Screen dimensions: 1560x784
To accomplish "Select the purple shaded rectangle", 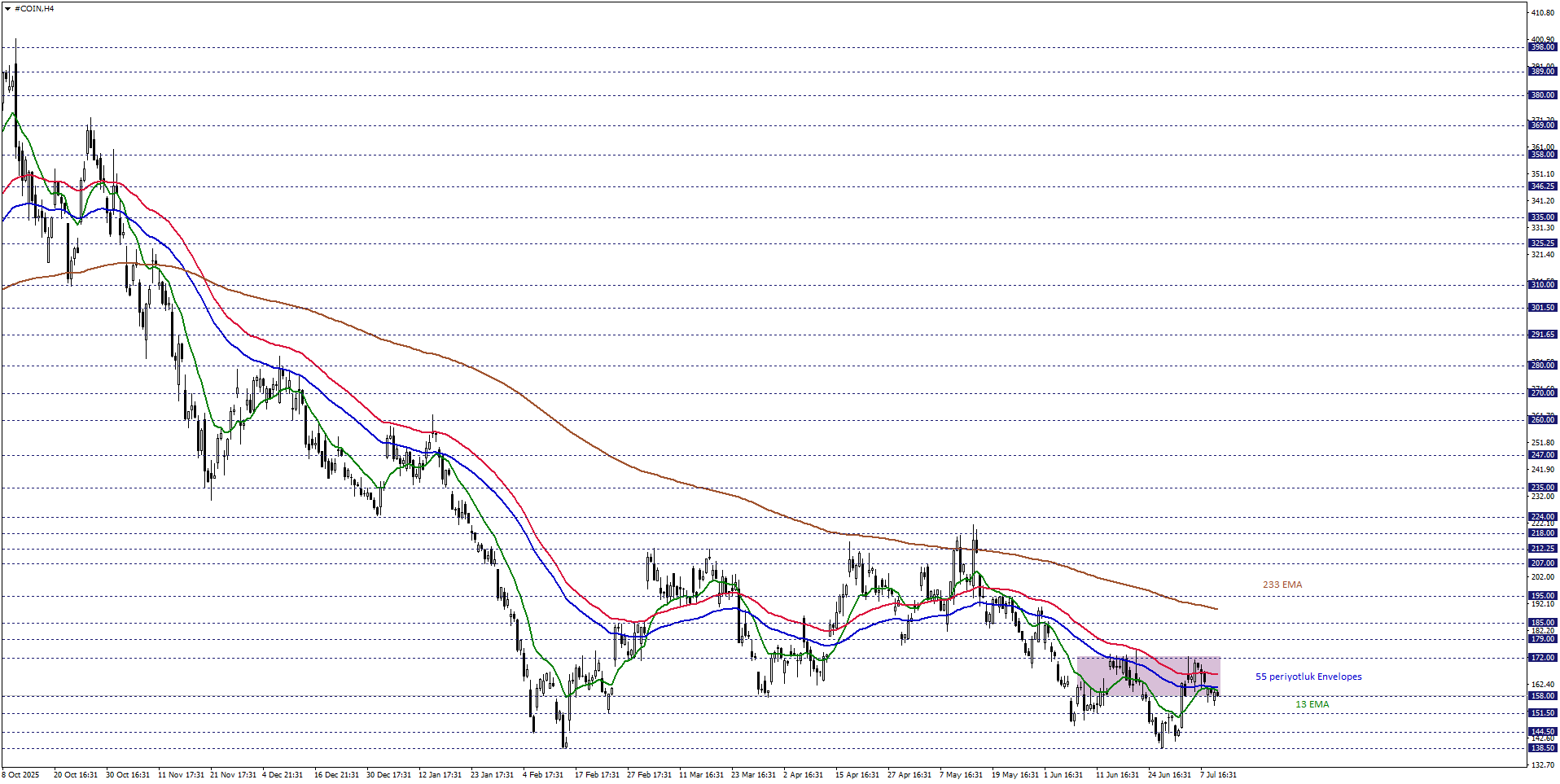I will tap(1148, 677).
